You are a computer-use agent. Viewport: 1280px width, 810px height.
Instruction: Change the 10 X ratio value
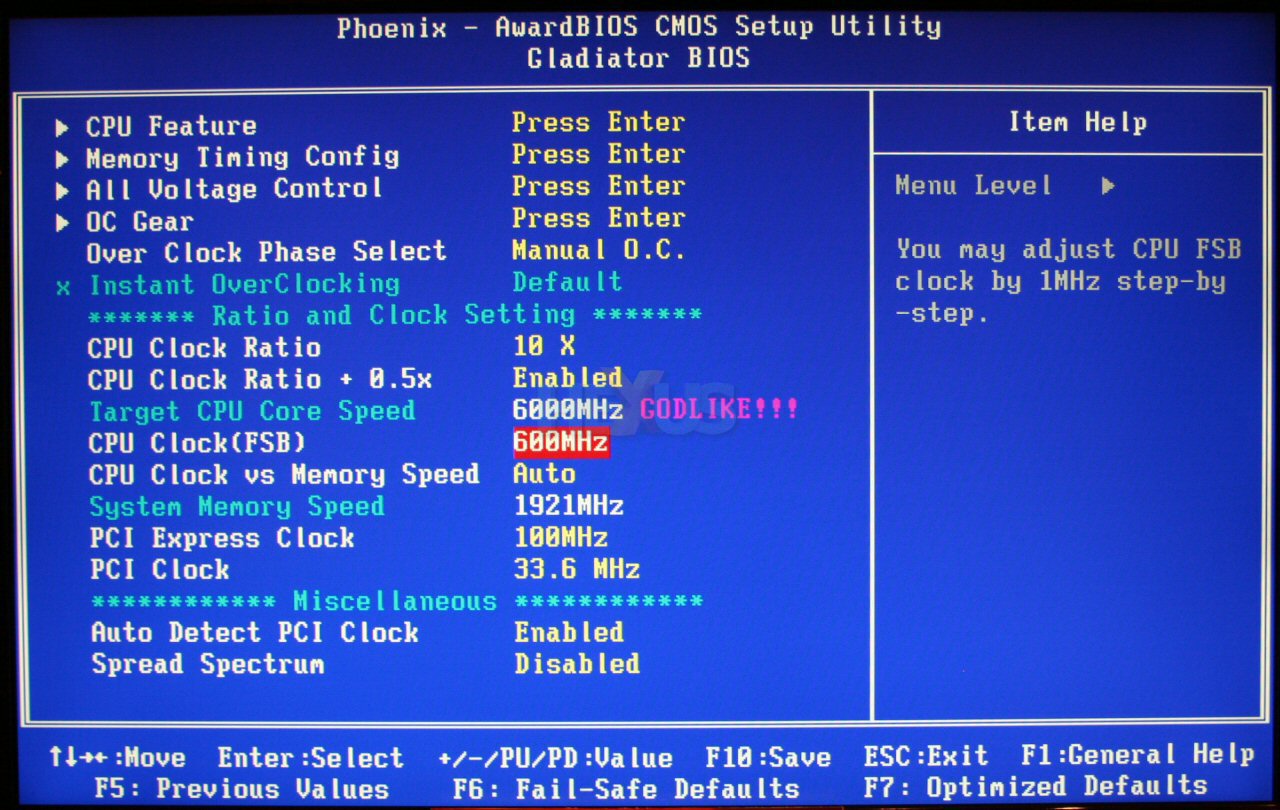click(544, 347)
